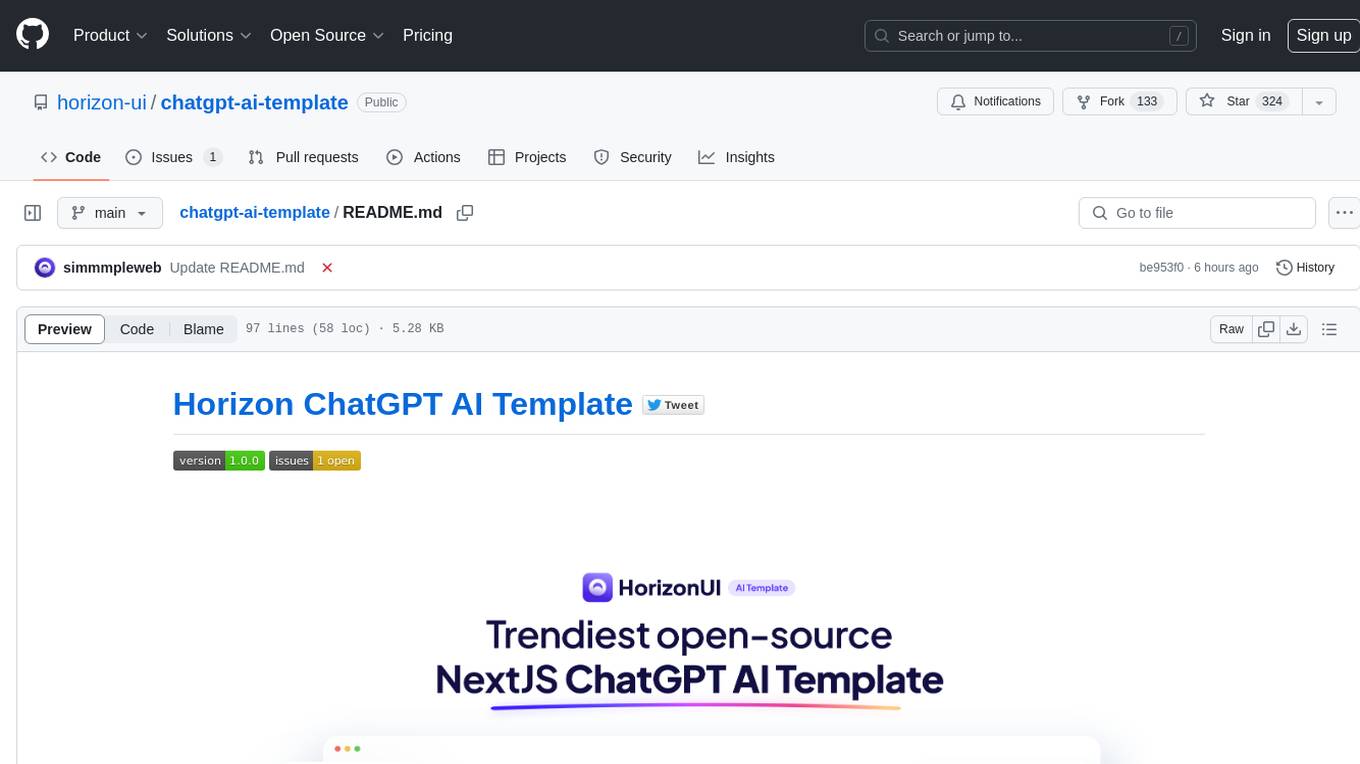Expand the Open Source menu
The height and width of the screenshot is (764, 1360).
[x=327, y=35]
